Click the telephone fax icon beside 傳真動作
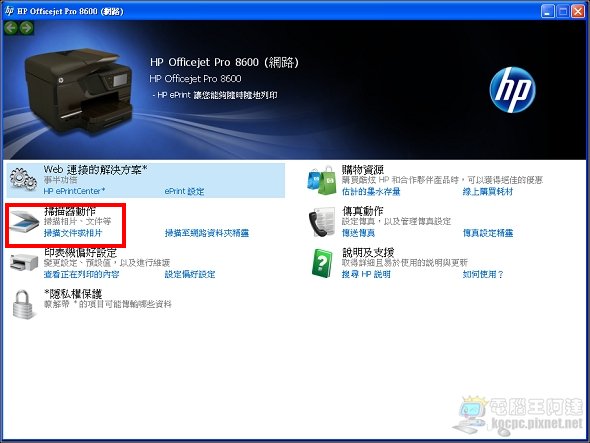590x443 pixels. pyautogui.click(x=322, y=222)
